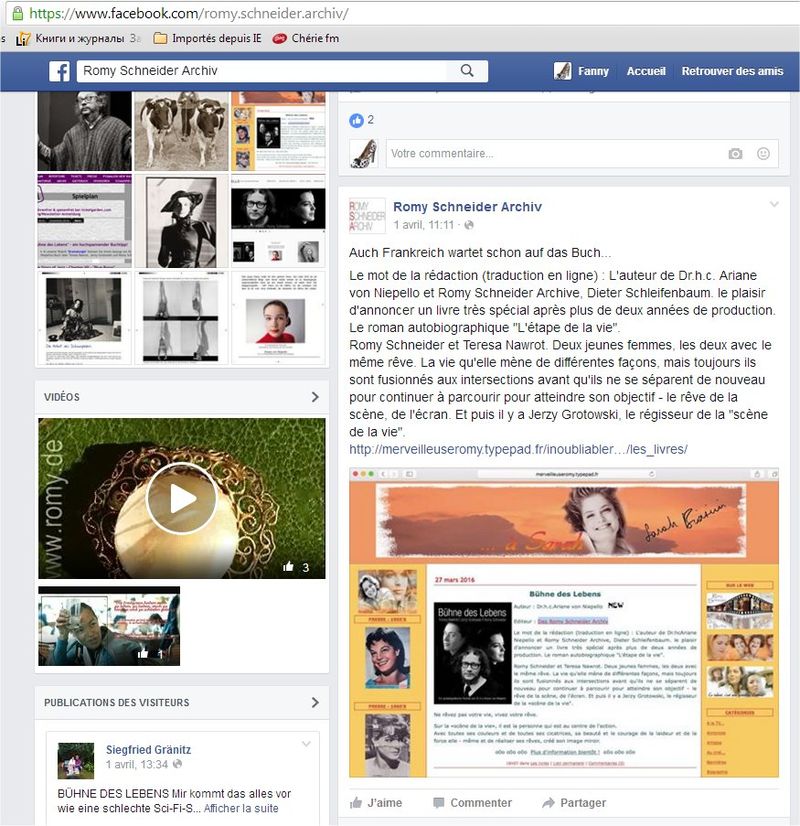Expand the VIDÉOS section arrow
800x826 pixels.
coord(315,397)
